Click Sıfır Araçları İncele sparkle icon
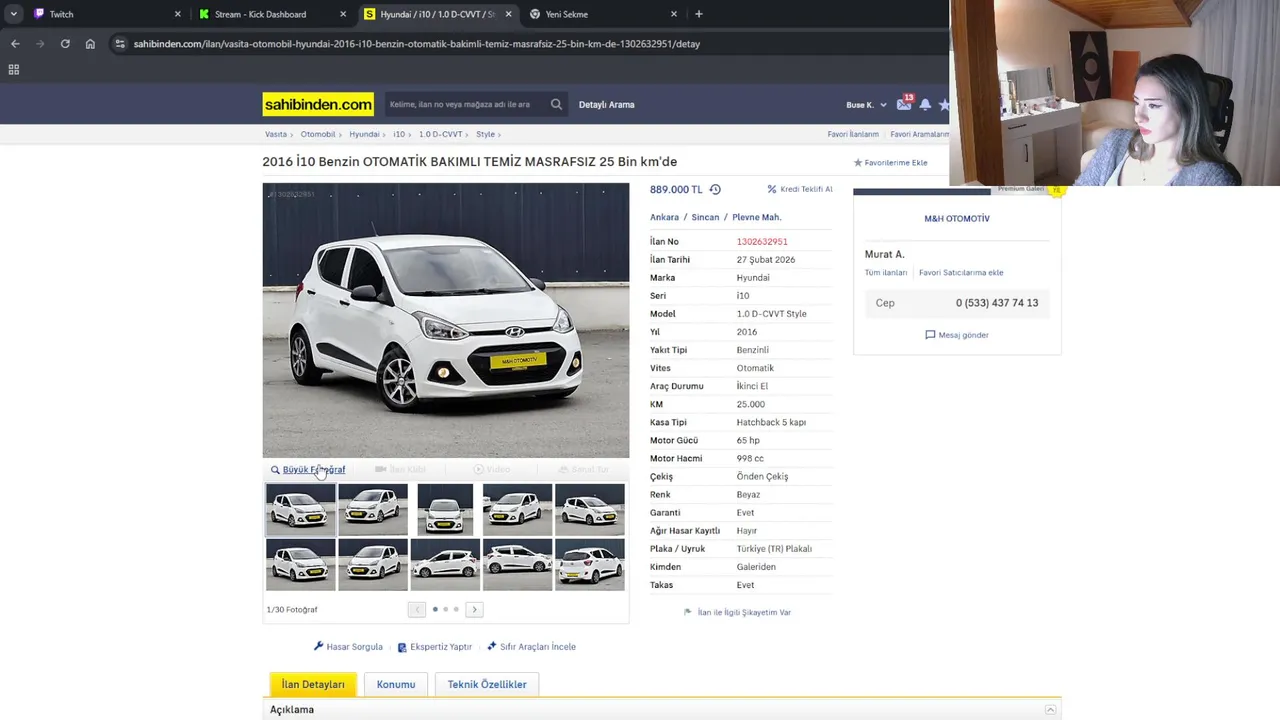This screenshot has height=720, width=1280. pos(492,646)
